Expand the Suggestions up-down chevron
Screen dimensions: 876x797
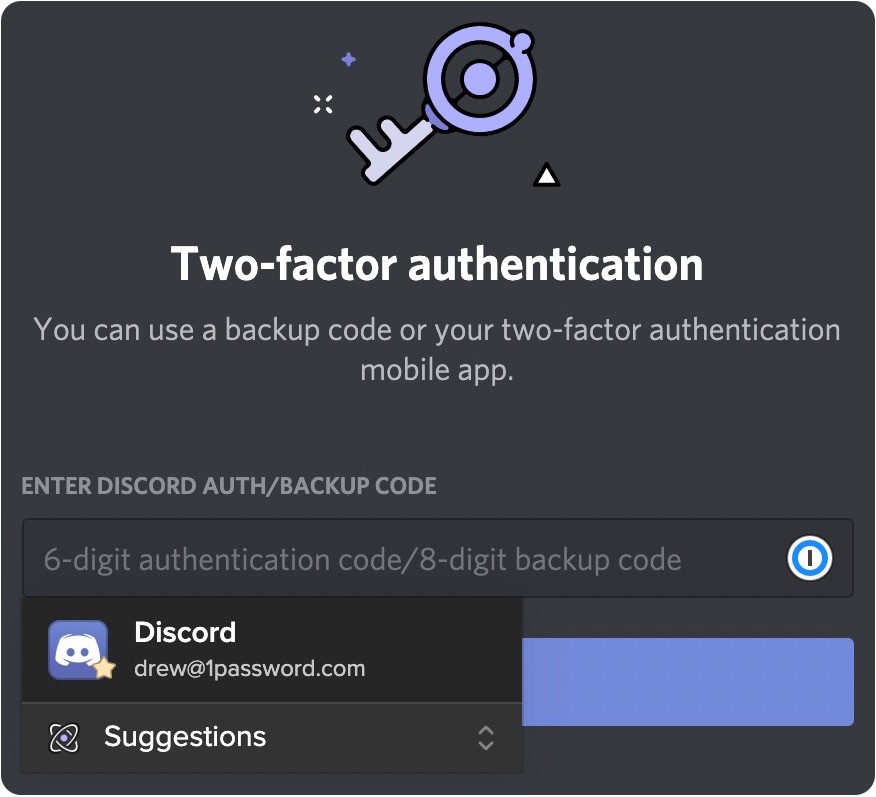(485, 738)
